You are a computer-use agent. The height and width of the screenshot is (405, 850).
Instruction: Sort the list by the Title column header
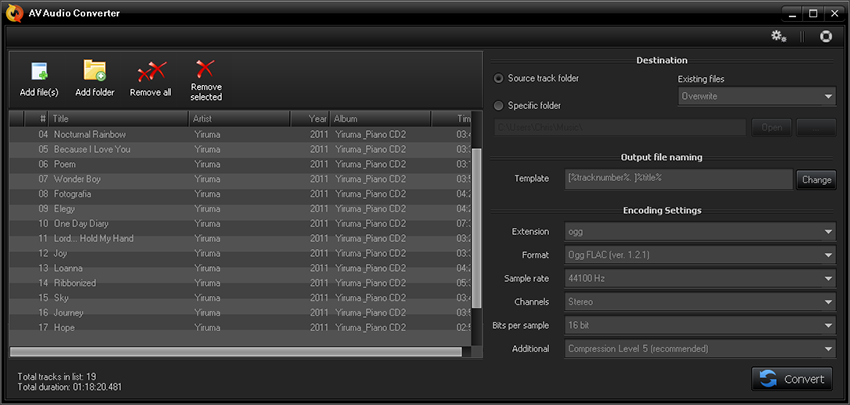[118, 118]
